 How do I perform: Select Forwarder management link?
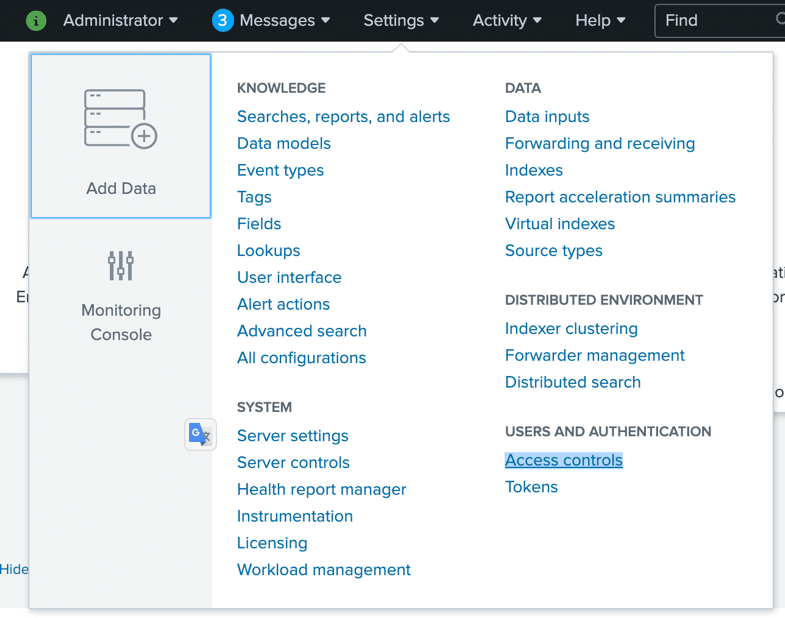595,356
